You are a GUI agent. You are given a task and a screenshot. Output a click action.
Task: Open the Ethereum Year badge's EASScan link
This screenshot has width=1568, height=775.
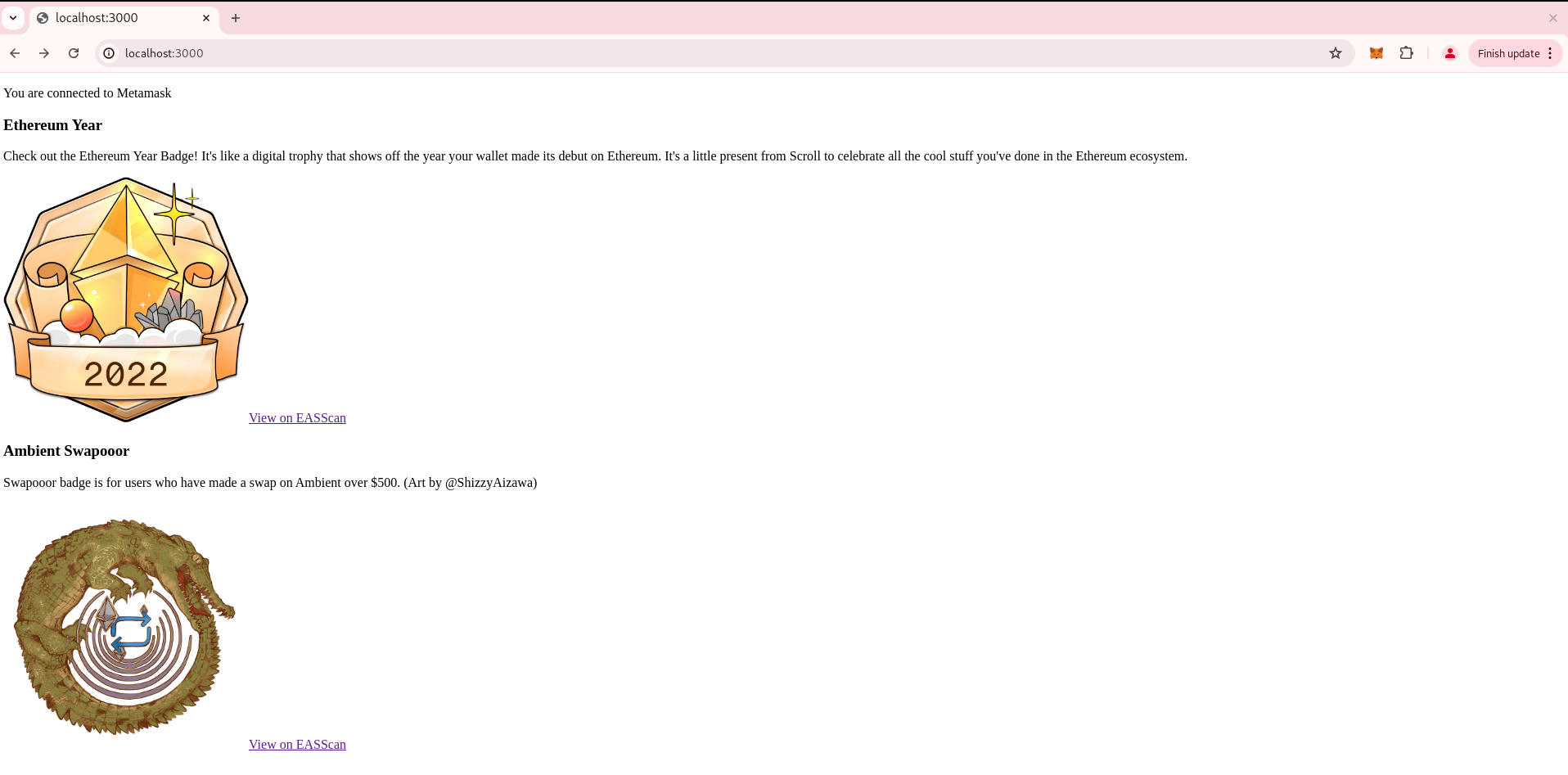pyautogui.click(x=297, y=418)
